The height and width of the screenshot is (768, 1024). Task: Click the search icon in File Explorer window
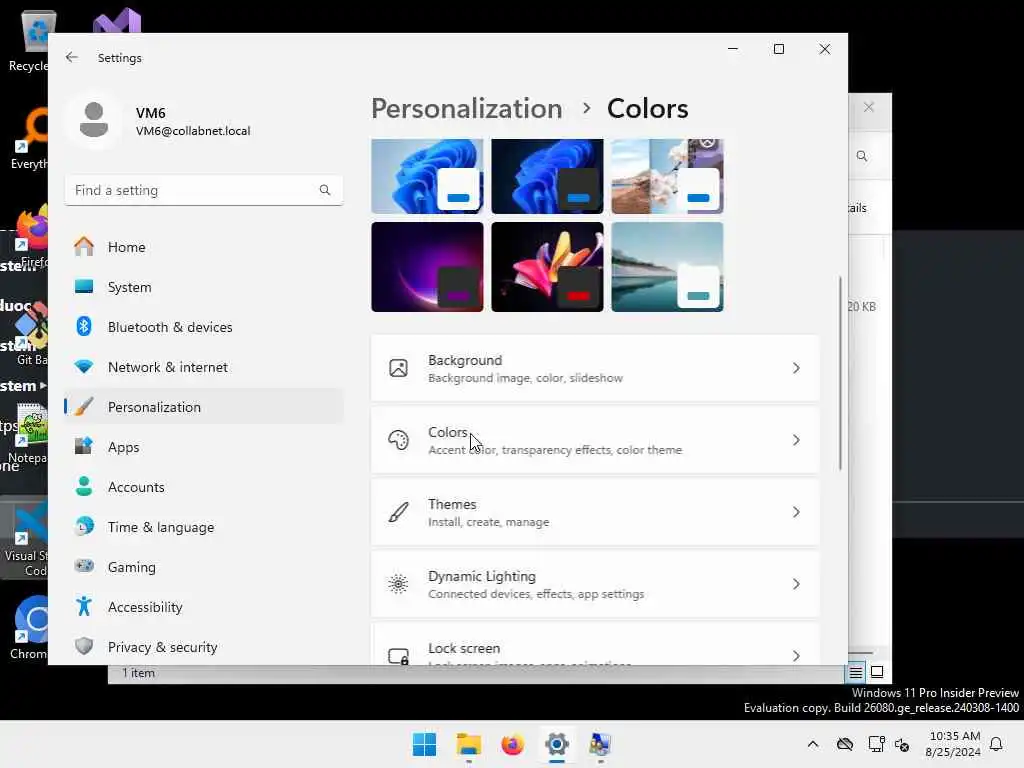tap(862, 156)
